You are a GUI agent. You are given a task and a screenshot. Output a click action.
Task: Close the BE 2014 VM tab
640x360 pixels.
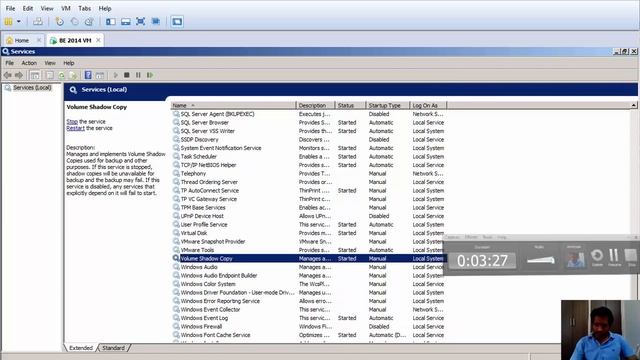click(x=98, y=40)
